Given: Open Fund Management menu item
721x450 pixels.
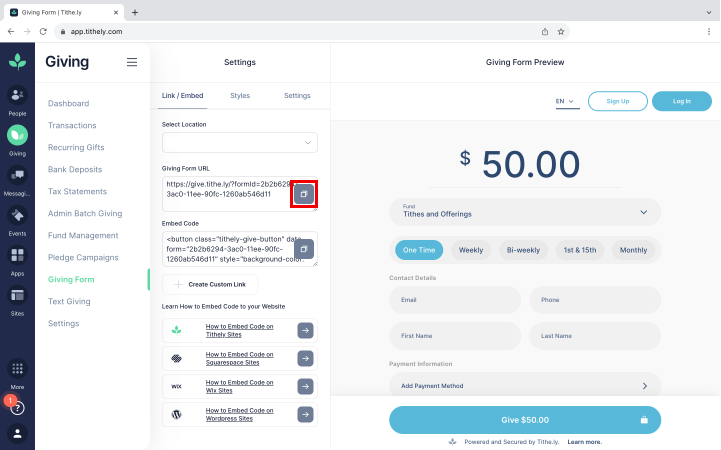Looking at the screenshot, I should tap(83, 236).
